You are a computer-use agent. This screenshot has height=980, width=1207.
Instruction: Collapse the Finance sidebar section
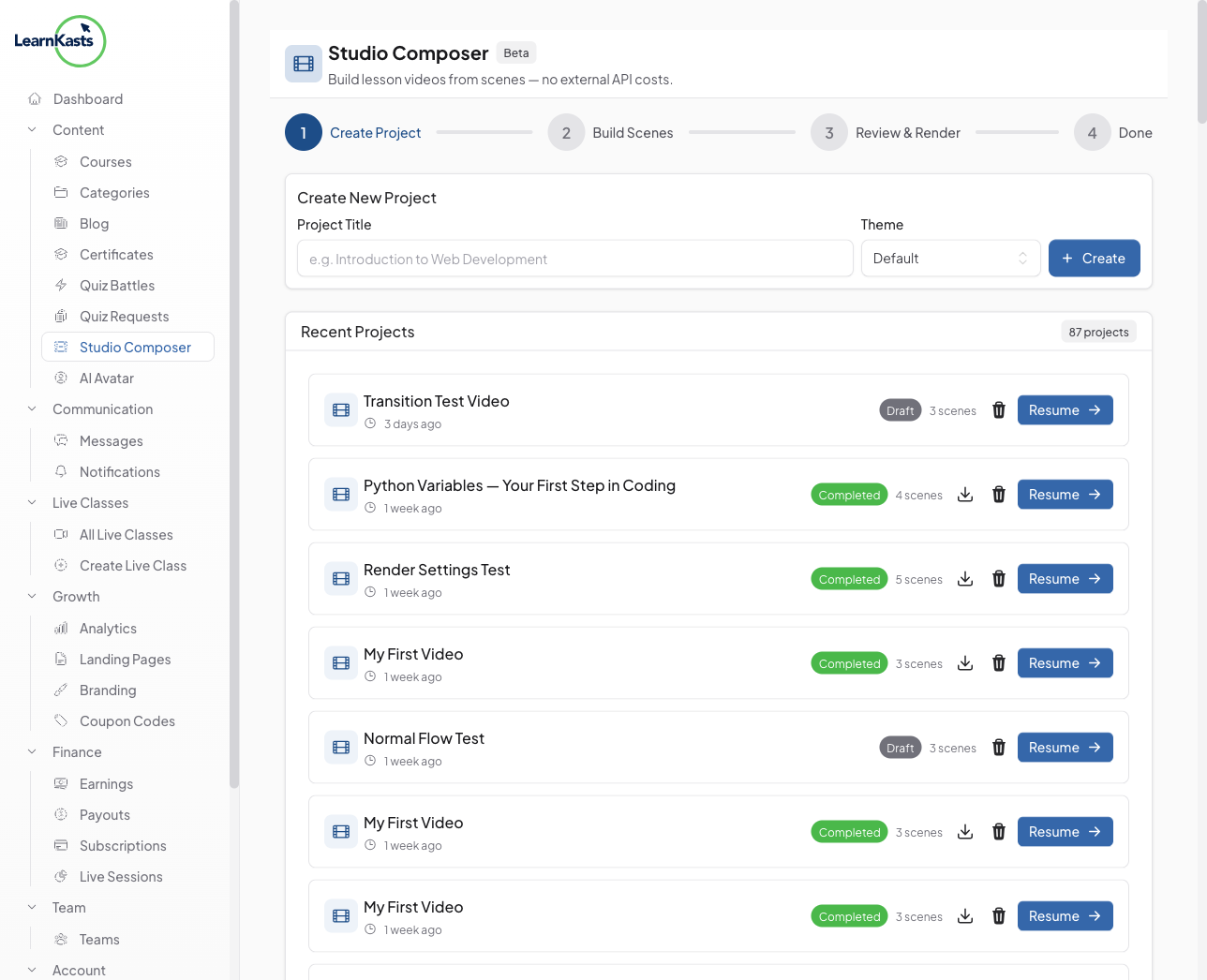[33, 752]
